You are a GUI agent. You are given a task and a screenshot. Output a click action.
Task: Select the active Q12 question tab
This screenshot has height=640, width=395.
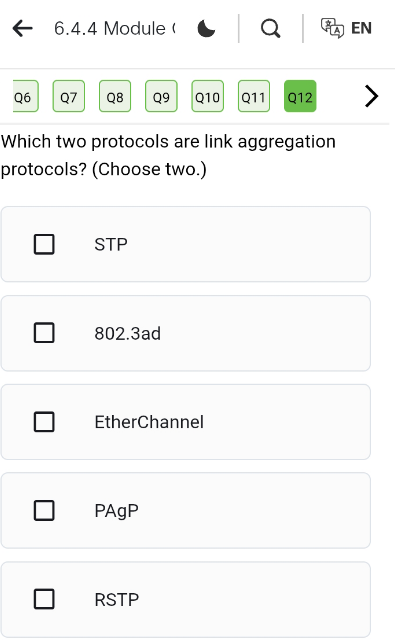tap(300, 96)
